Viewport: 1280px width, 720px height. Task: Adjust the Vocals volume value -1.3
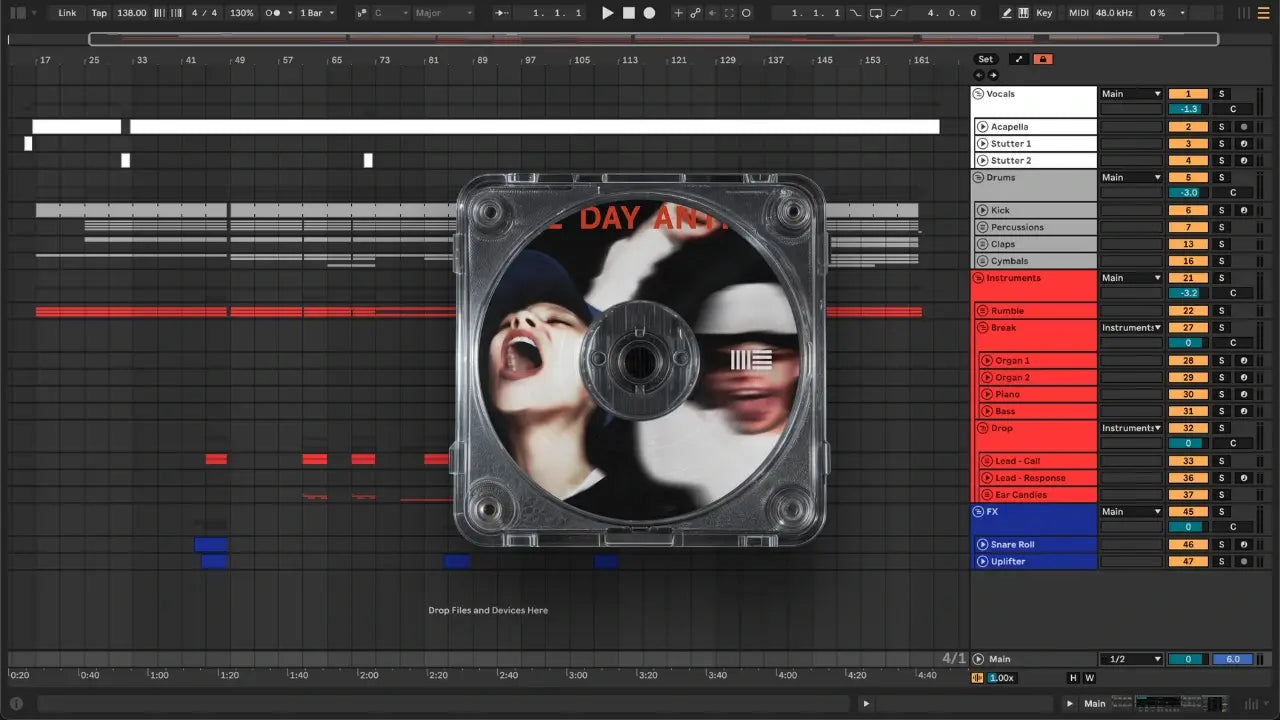(x=1188, y=109)
